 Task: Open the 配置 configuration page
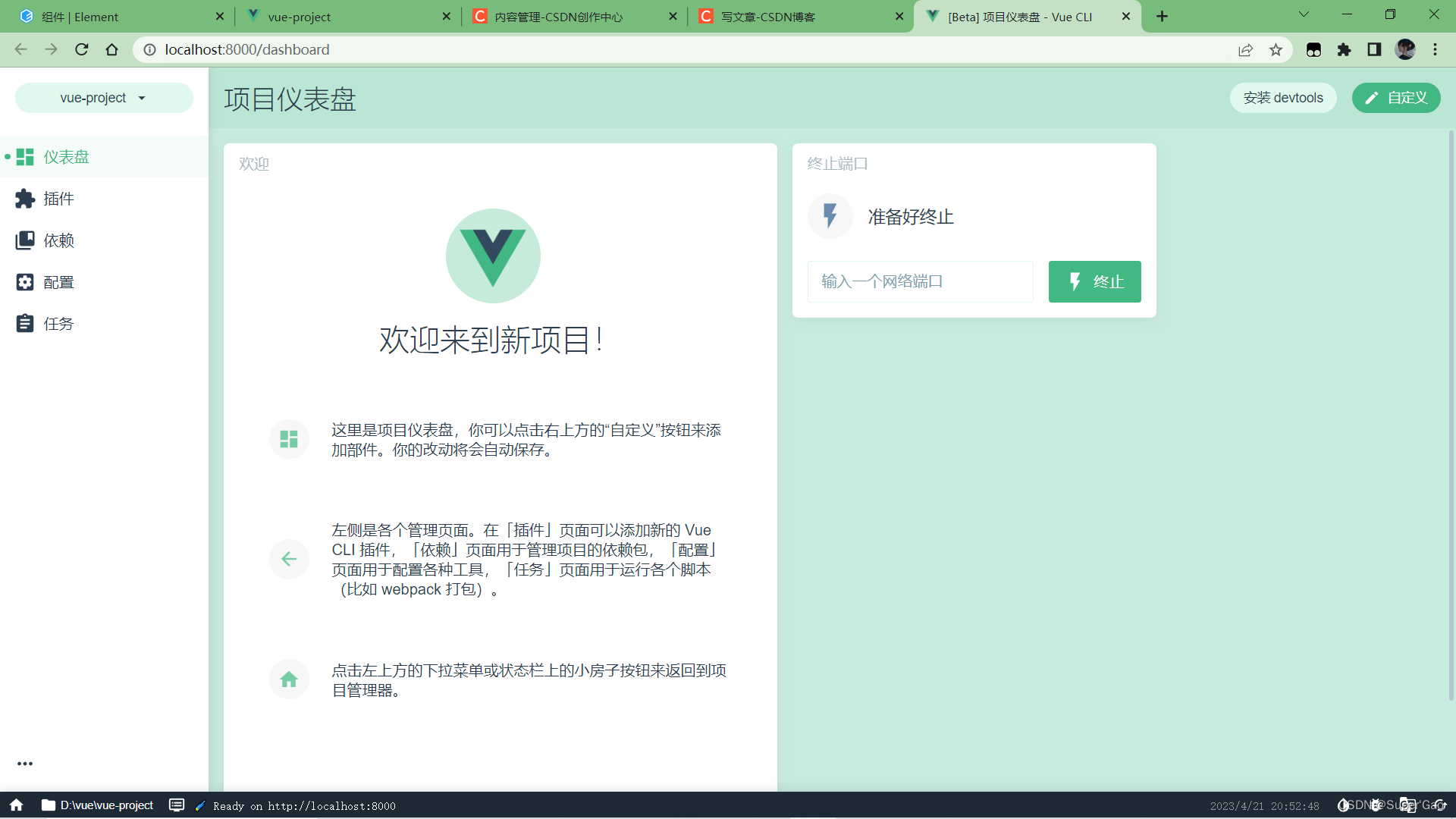click(x=58, y=282)
